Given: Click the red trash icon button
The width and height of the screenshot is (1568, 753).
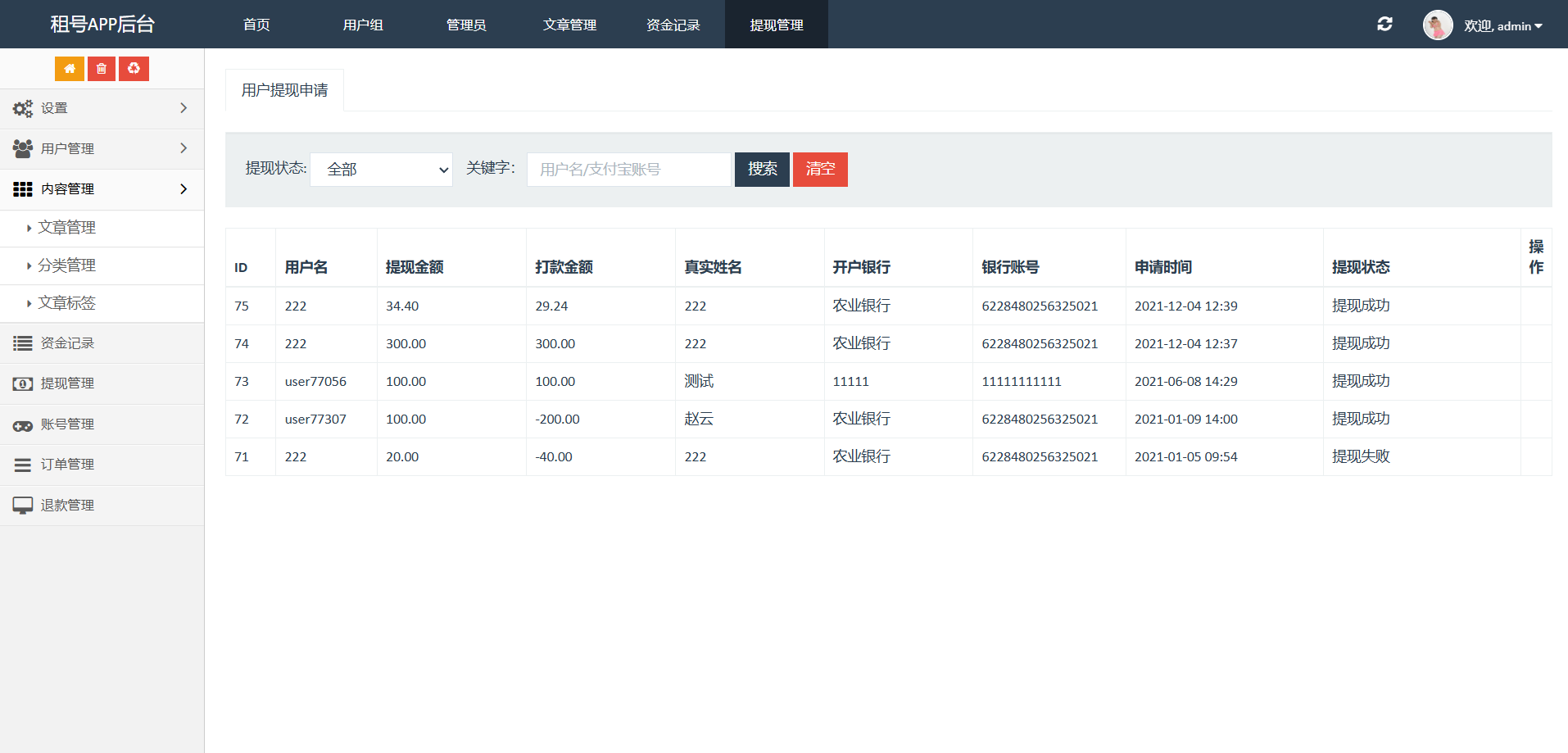Looking at the screenshot, I should click(102, 69).
